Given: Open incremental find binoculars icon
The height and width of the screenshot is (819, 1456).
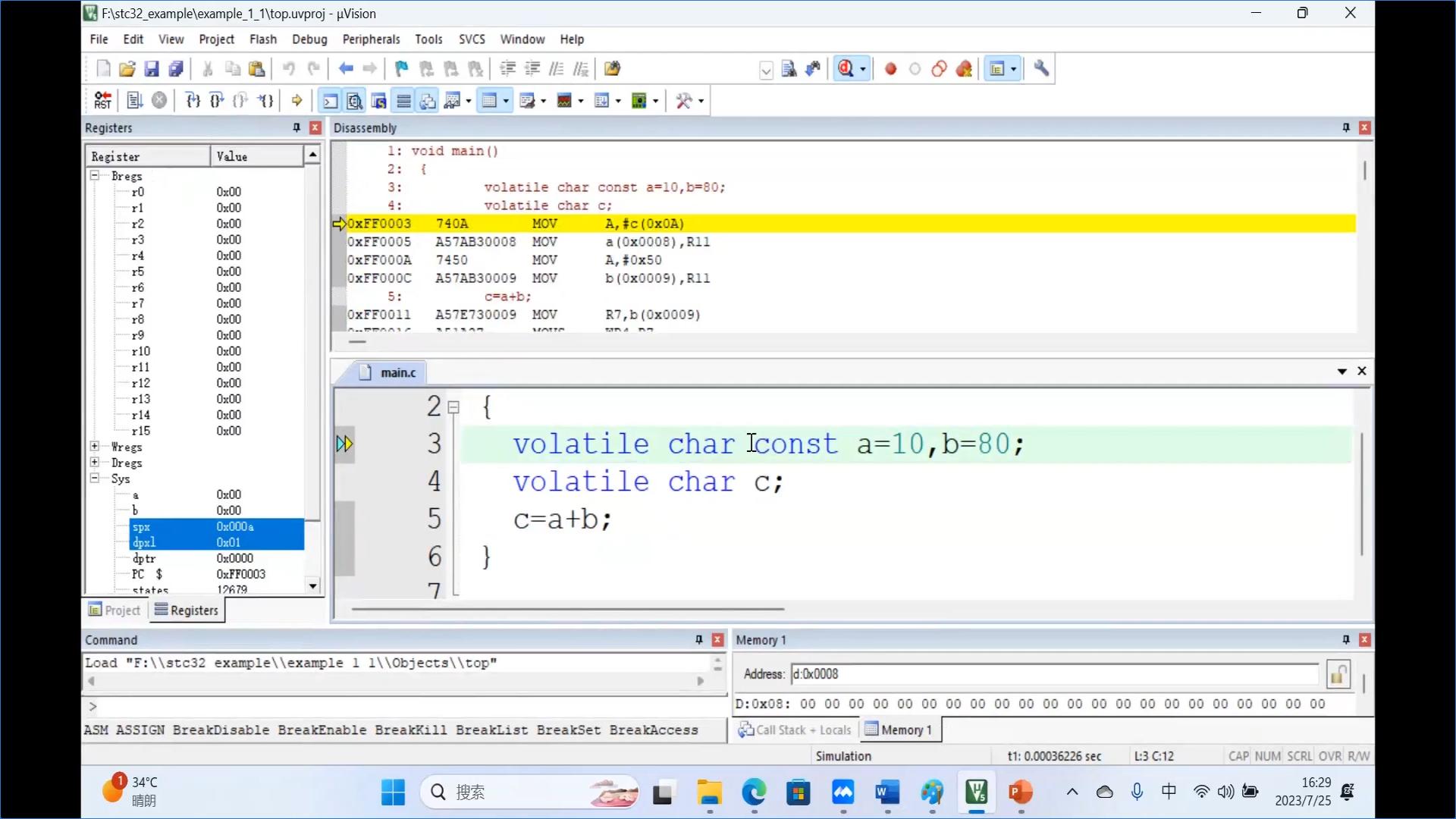Looking at the screenshot, I should click(813, 69).
